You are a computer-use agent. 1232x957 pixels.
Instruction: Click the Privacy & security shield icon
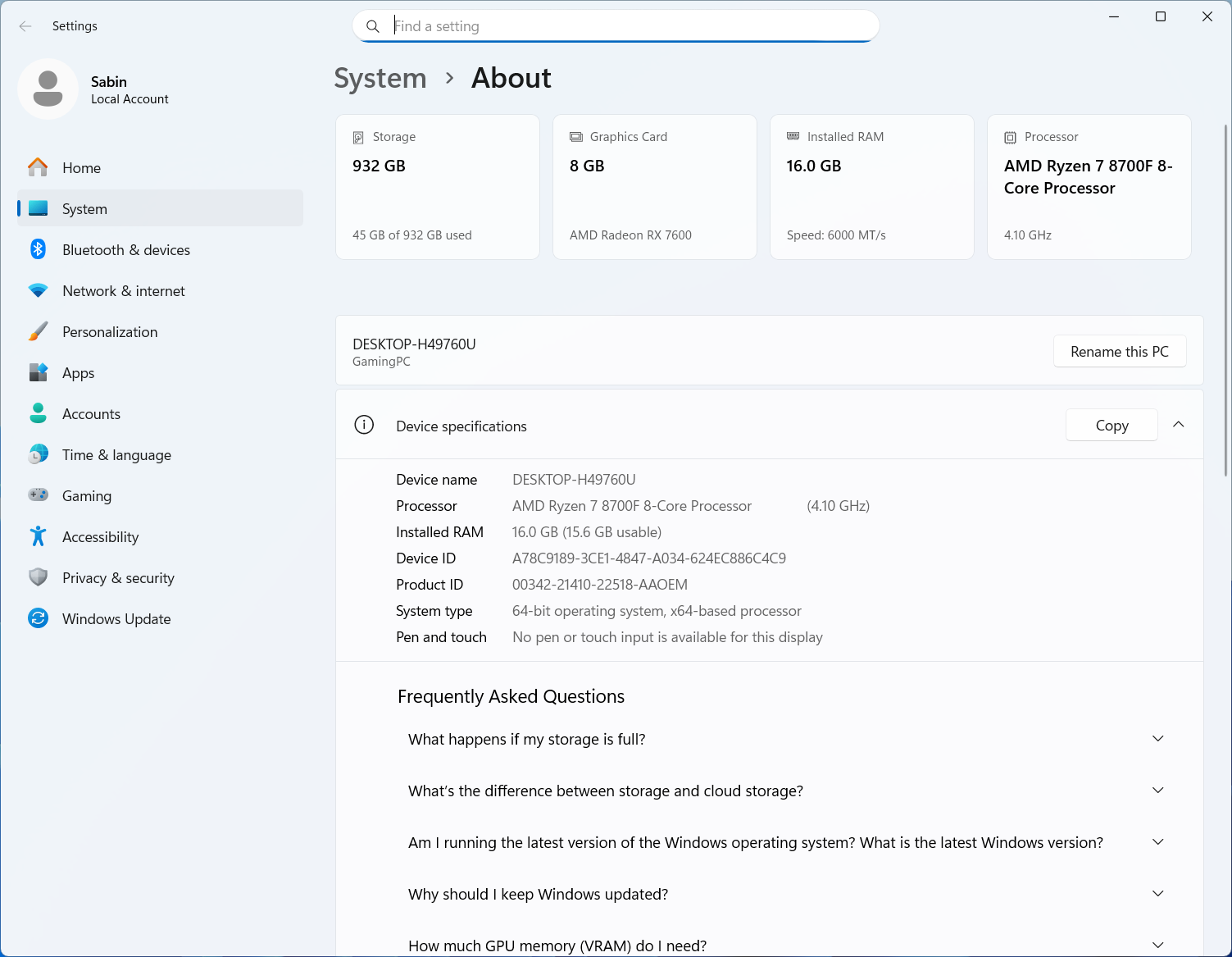click(x=38, y=577)
